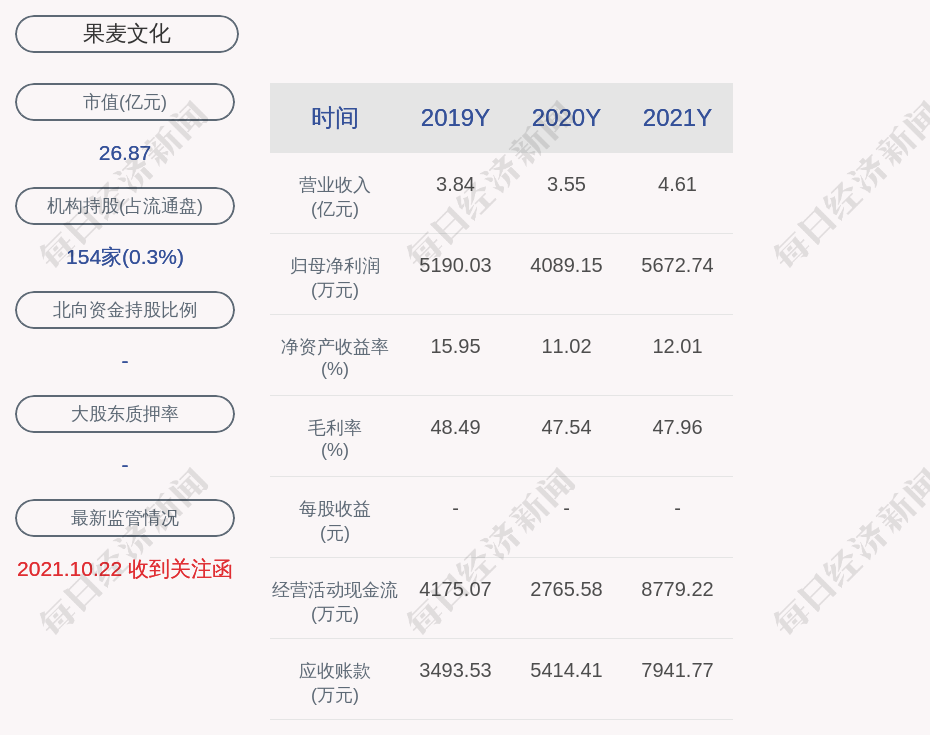The height and width of the screenshot is (735, 930).
Task: Click the 2021Y 应收账款 value 7941.77
Action: pyautogui.click(x=677, y=670)
